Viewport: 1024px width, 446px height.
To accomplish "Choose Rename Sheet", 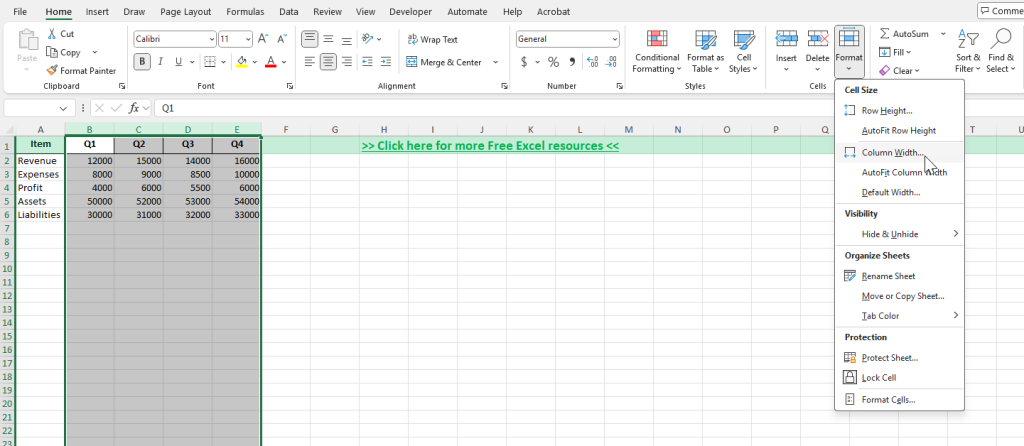I will pyautogui.click(x=899, y=276).
